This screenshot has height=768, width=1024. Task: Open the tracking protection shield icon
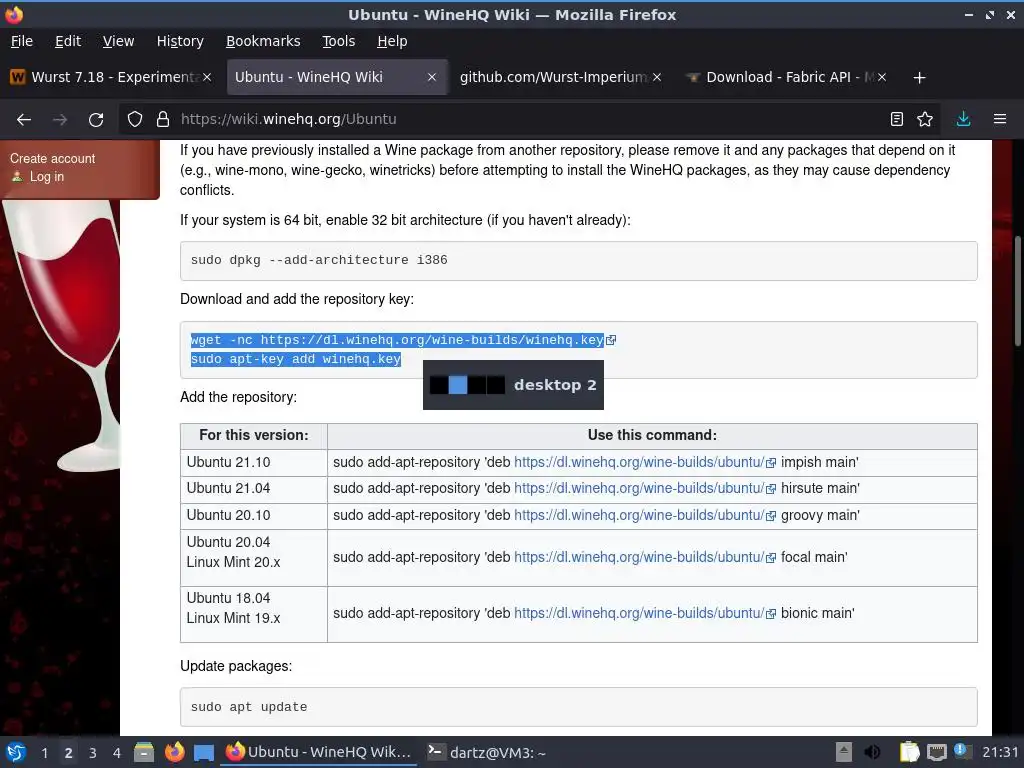(135, 120)
